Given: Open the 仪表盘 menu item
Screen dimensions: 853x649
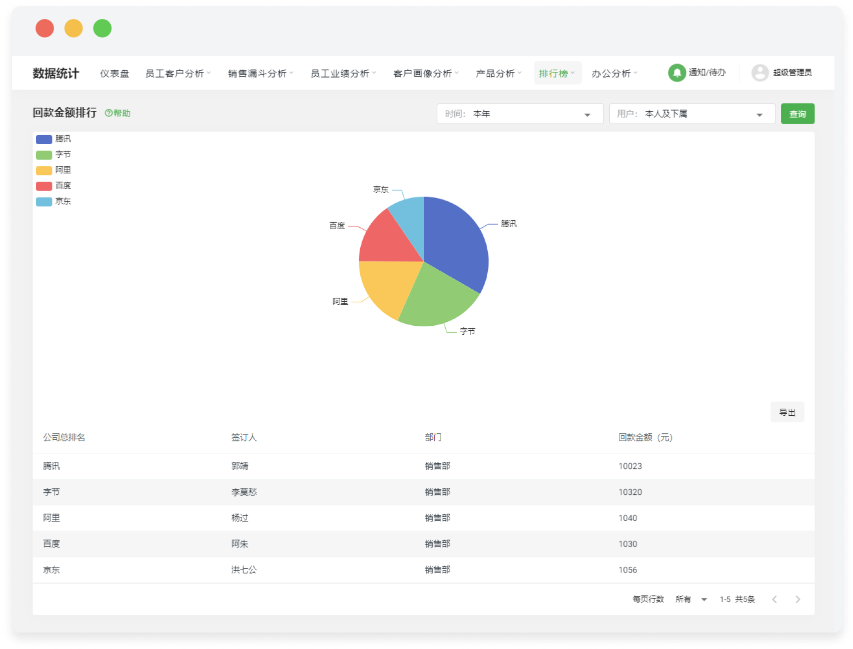Looking at the screenshot, I should coord(114,73).
